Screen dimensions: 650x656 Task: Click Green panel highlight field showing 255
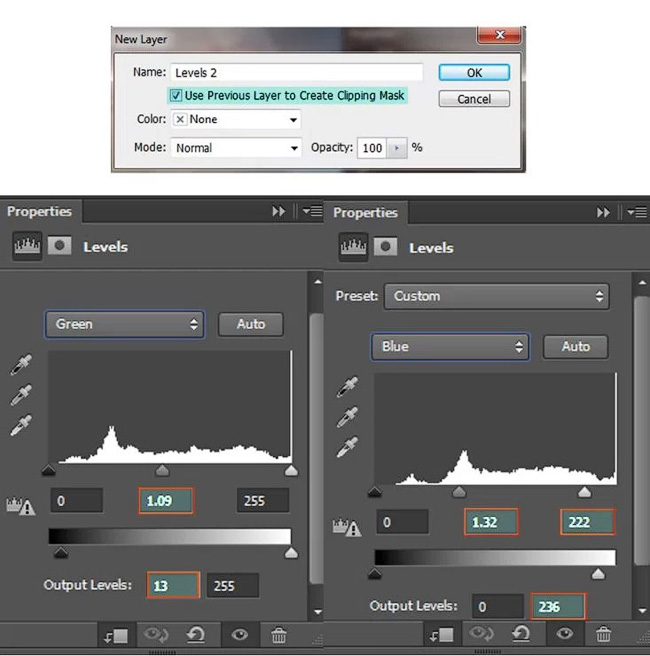tap(263, 500)
